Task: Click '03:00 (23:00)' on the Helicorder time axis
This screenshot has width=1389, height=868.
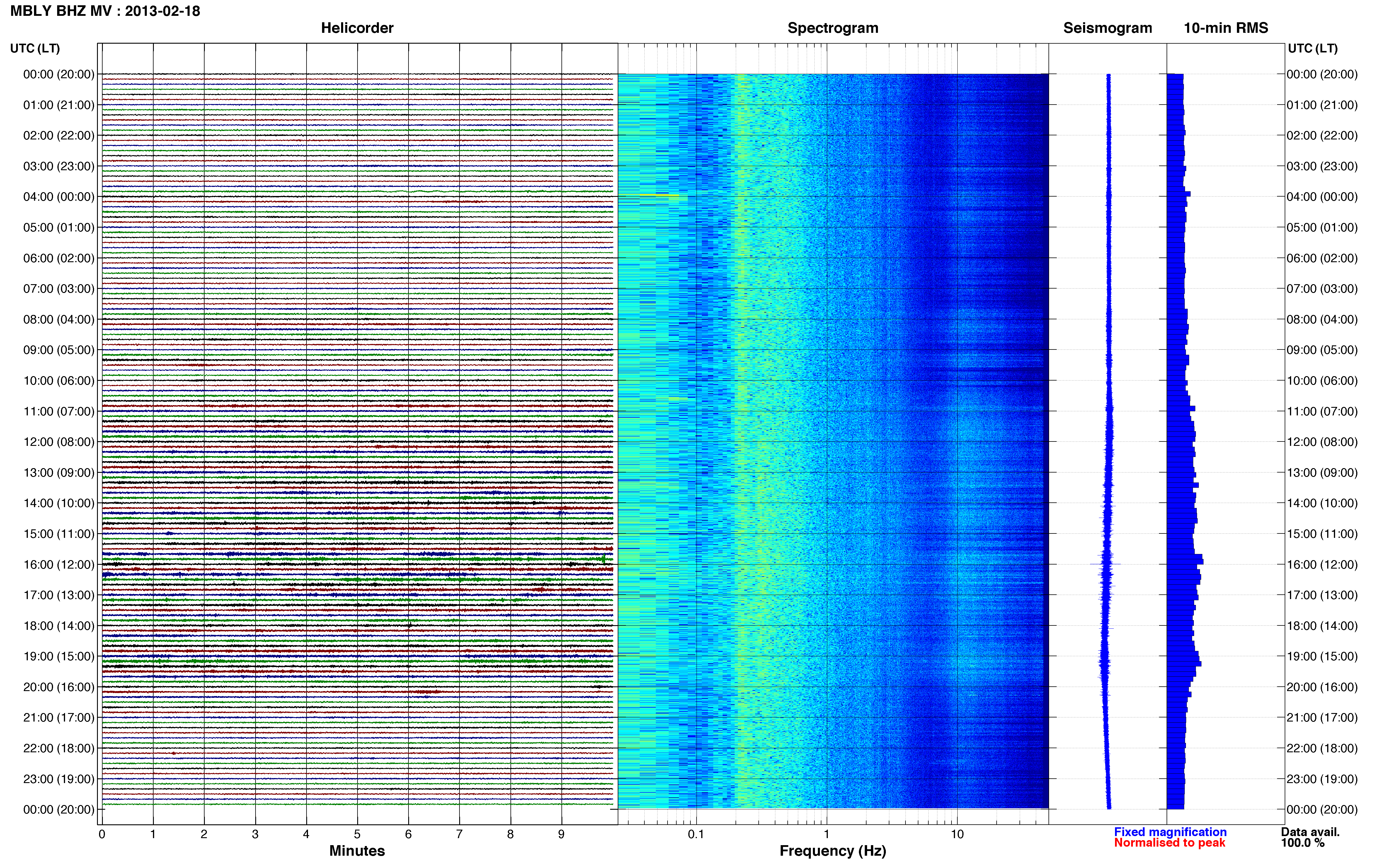Action: click(x=59, y=166)
